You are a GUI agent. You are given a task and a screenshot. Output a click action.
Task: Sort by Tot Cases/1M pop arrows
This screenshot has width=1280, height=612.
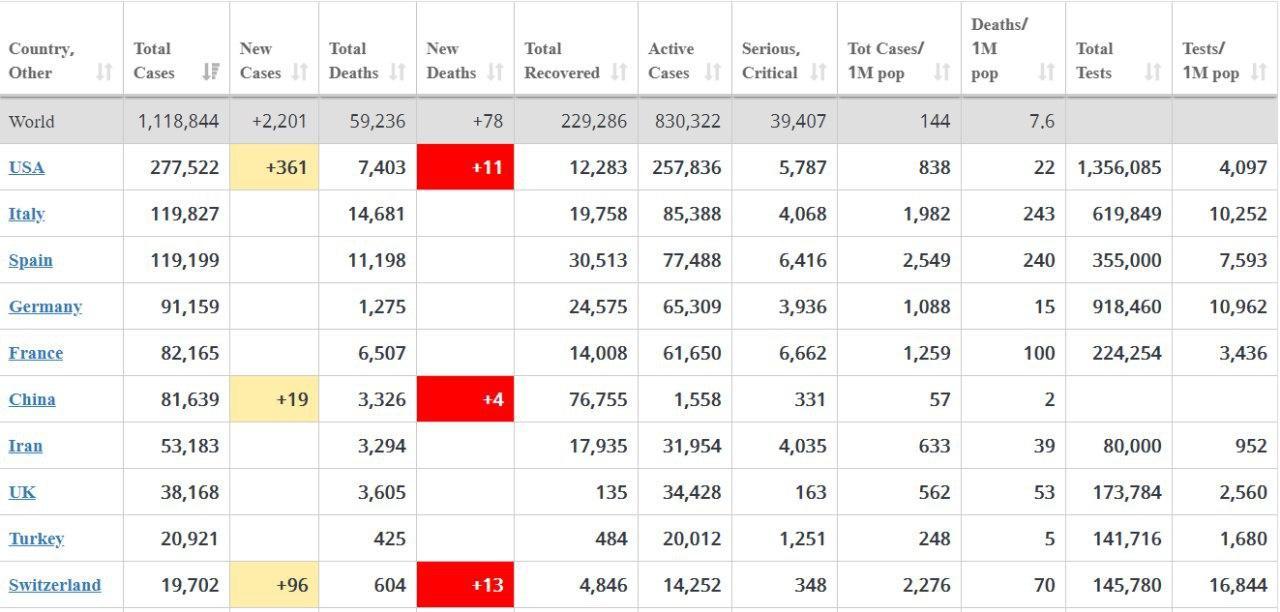coord(942,73)
